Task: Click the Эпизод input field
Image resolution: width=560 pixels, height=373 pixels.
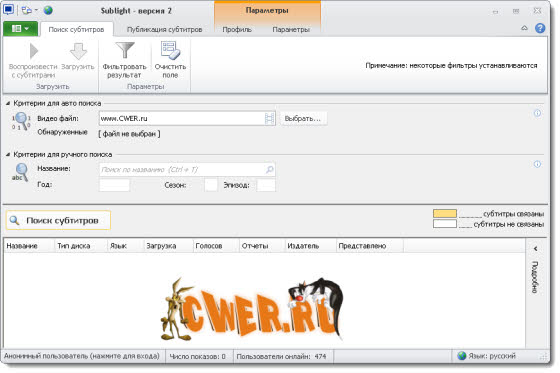Action: coord(266,185)
